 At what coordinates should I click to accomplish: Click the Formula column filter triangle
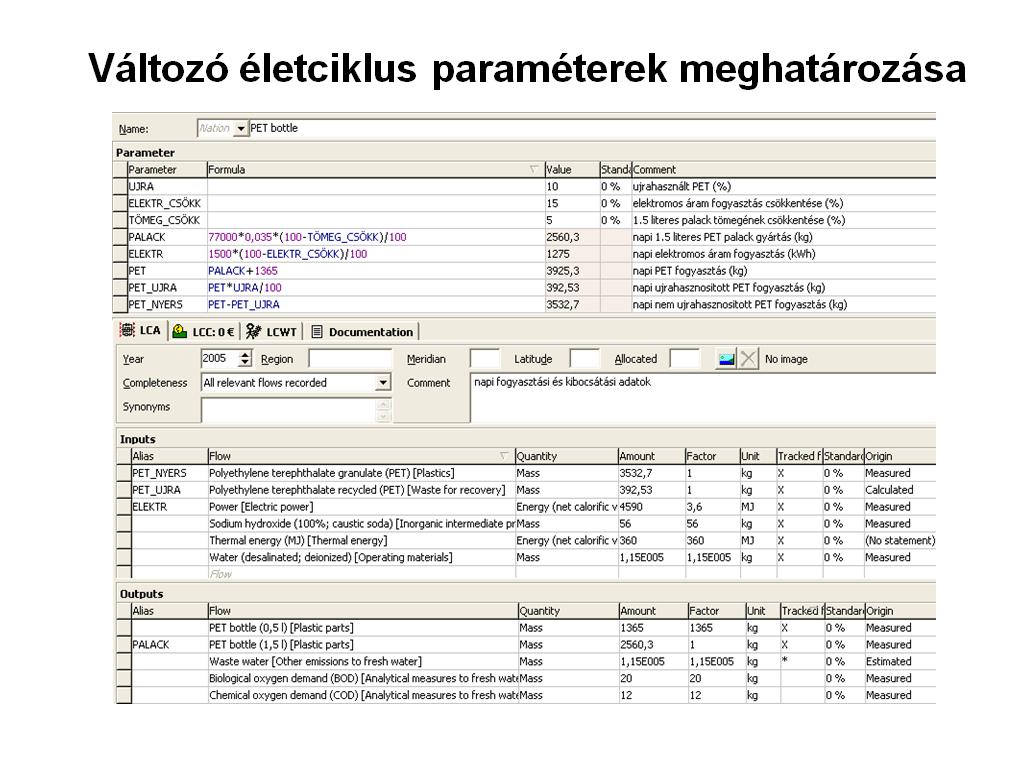point(534,170)
